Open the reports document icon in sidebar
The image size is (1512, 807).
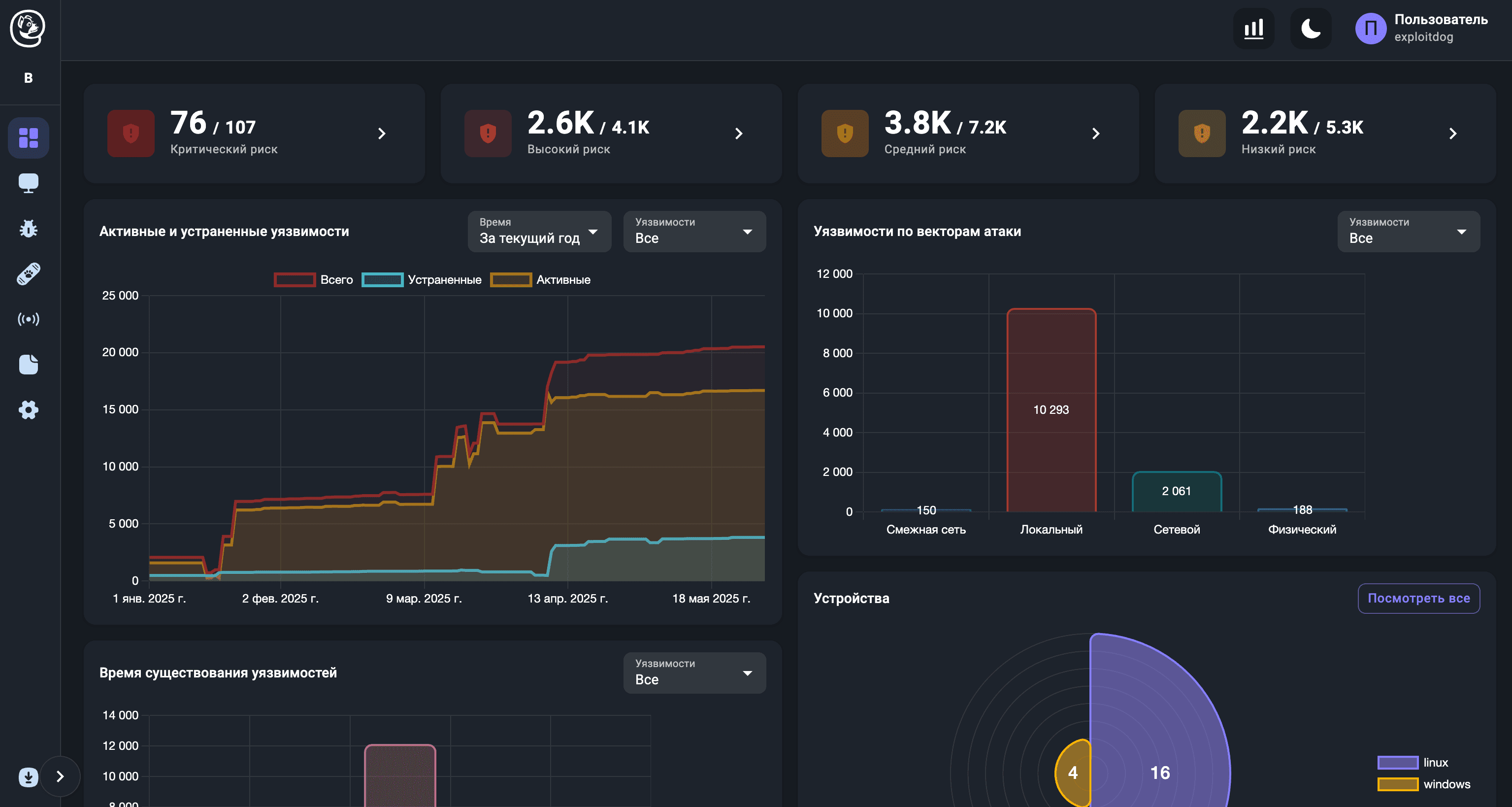pyautogui.click(x=28, y=364)
